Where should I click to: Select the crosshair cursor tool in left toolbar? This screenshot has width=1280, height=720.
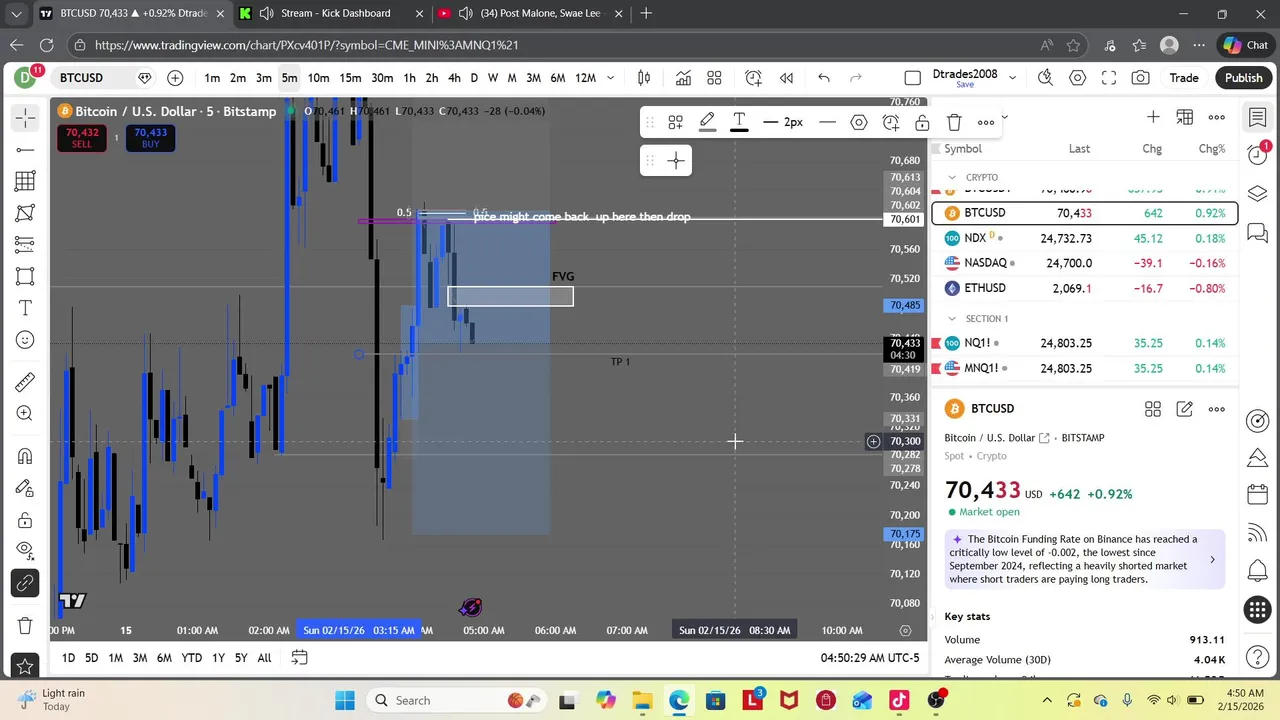click(25, 118)
